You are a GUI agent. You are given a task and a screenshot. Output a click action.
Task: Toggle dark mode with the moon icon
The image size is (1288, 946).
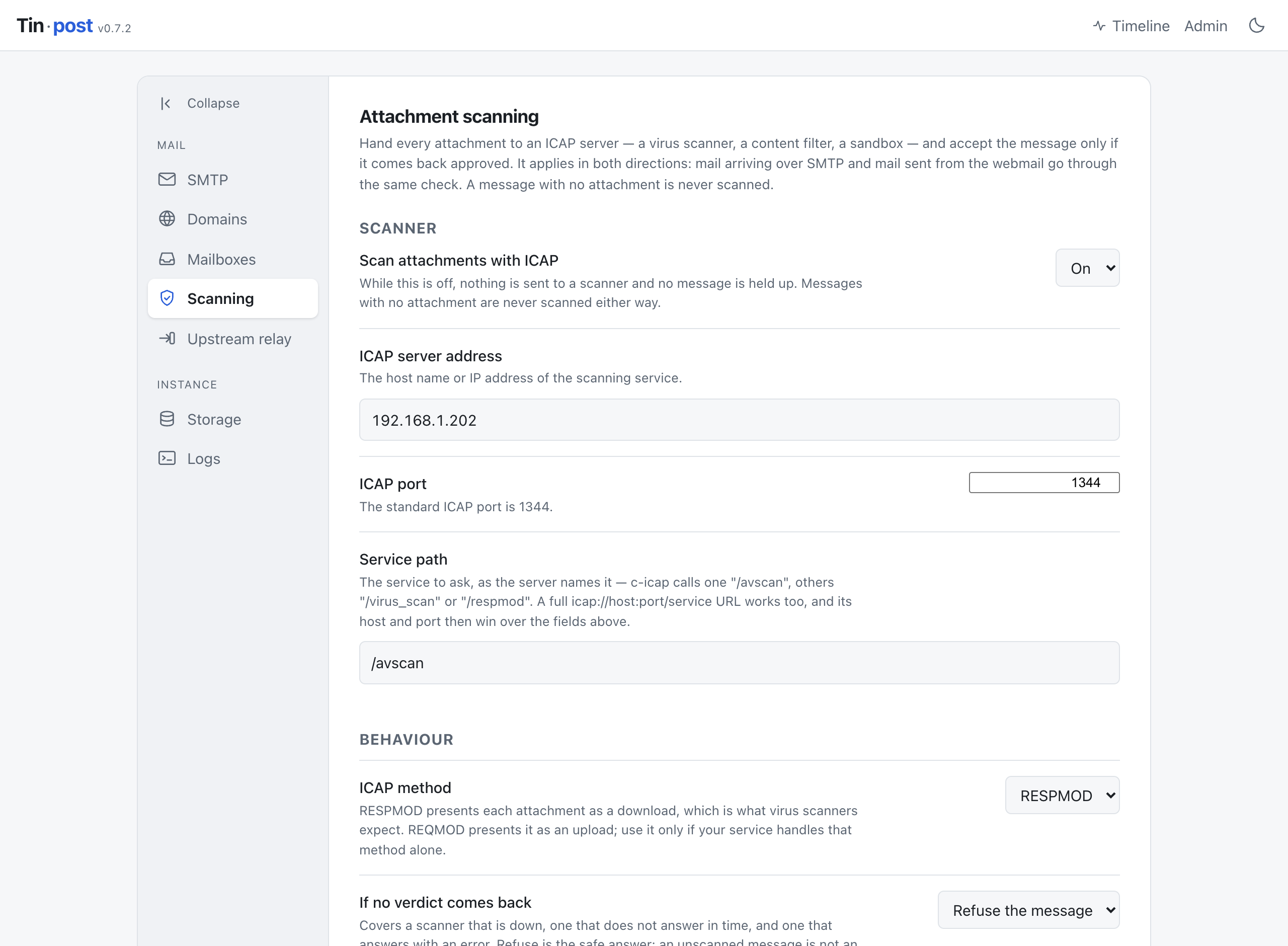point(1256,26)
